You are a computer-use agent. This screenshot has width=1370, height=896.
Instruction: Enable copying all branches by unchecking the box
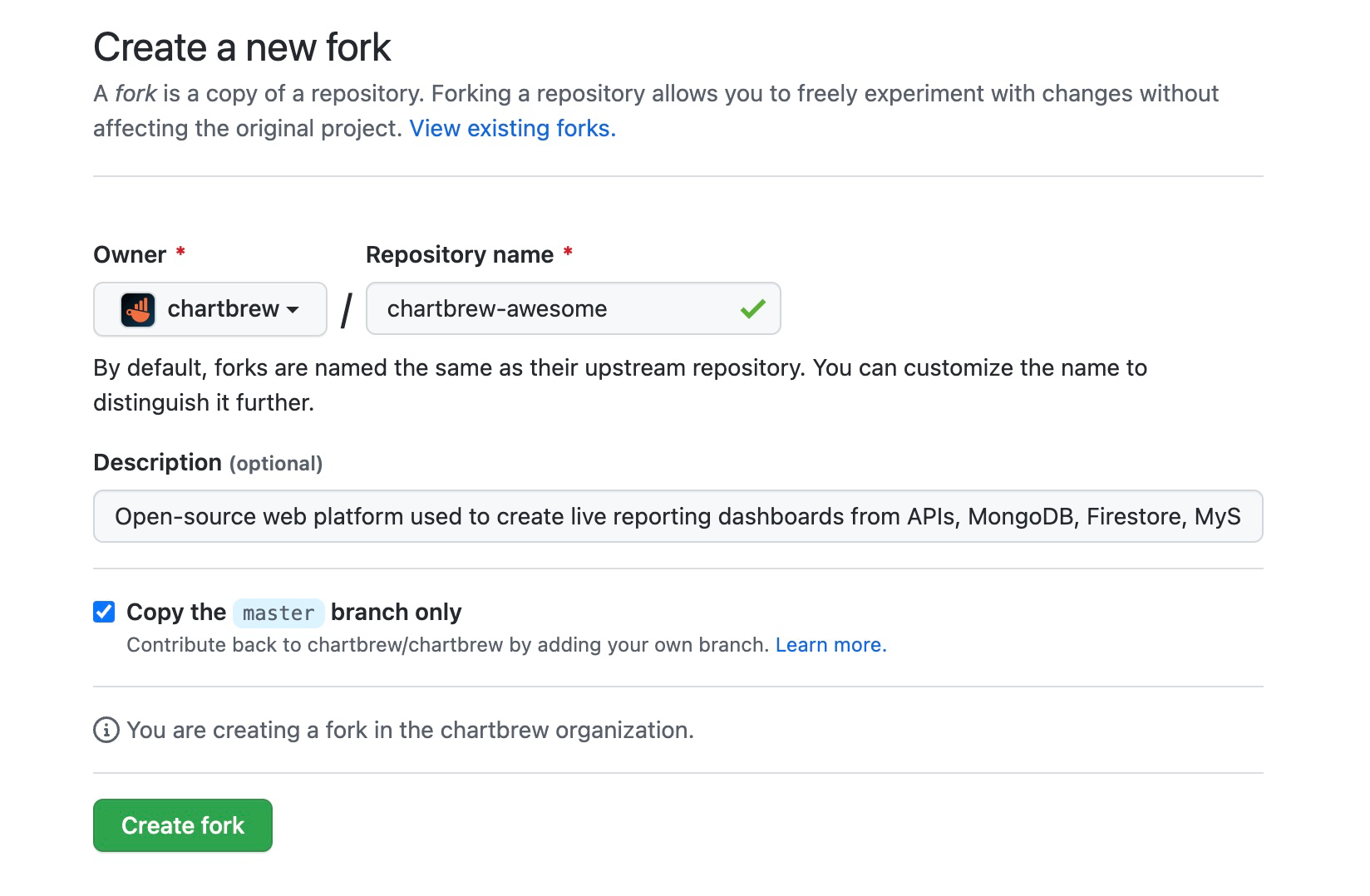point(103,612)
